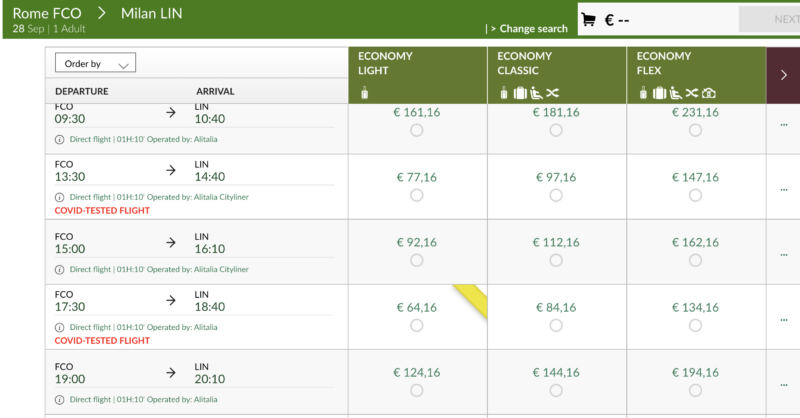Choose Economy Flex €194,16 fare at 19:00
This screenshot has width=800, height=418.
coord(695,391)
